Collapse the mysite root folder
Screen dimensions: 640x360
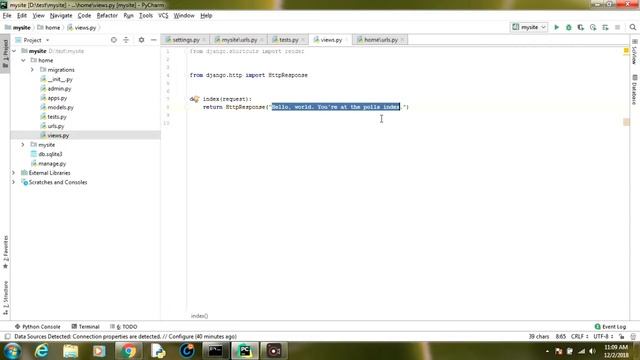click(x=14, y=51)
